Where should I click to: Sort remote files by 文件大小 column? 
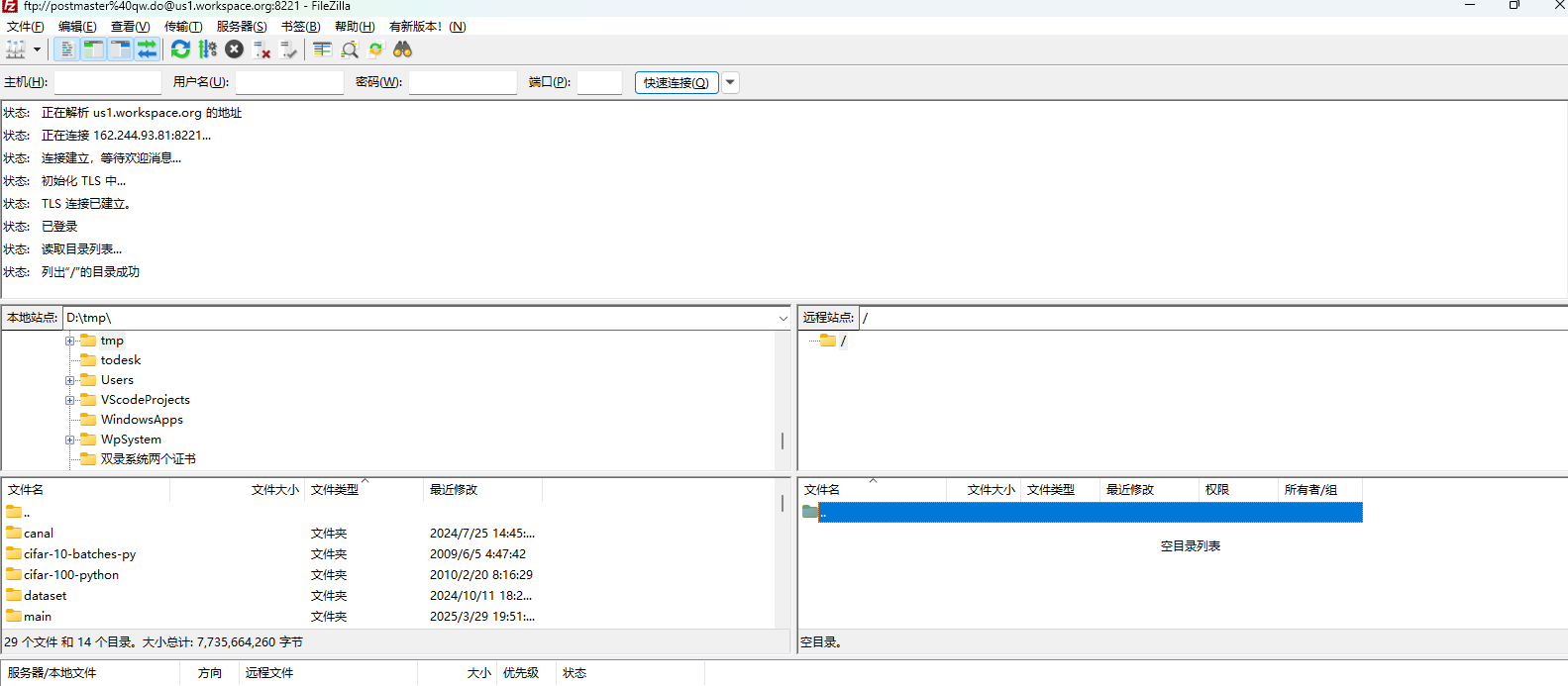point(984,490)
